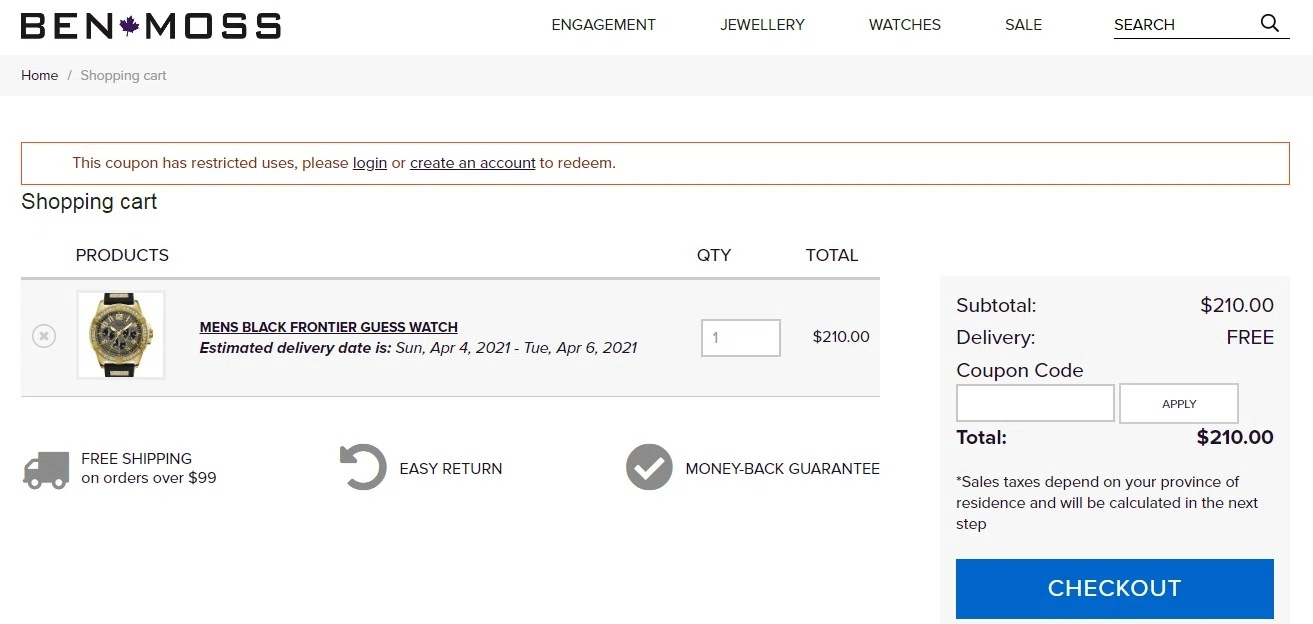Image resolution: width=1313 pixels, height=624 pixels.
Task: Click the Coupon Code input box
Action: coord(1035,403)
